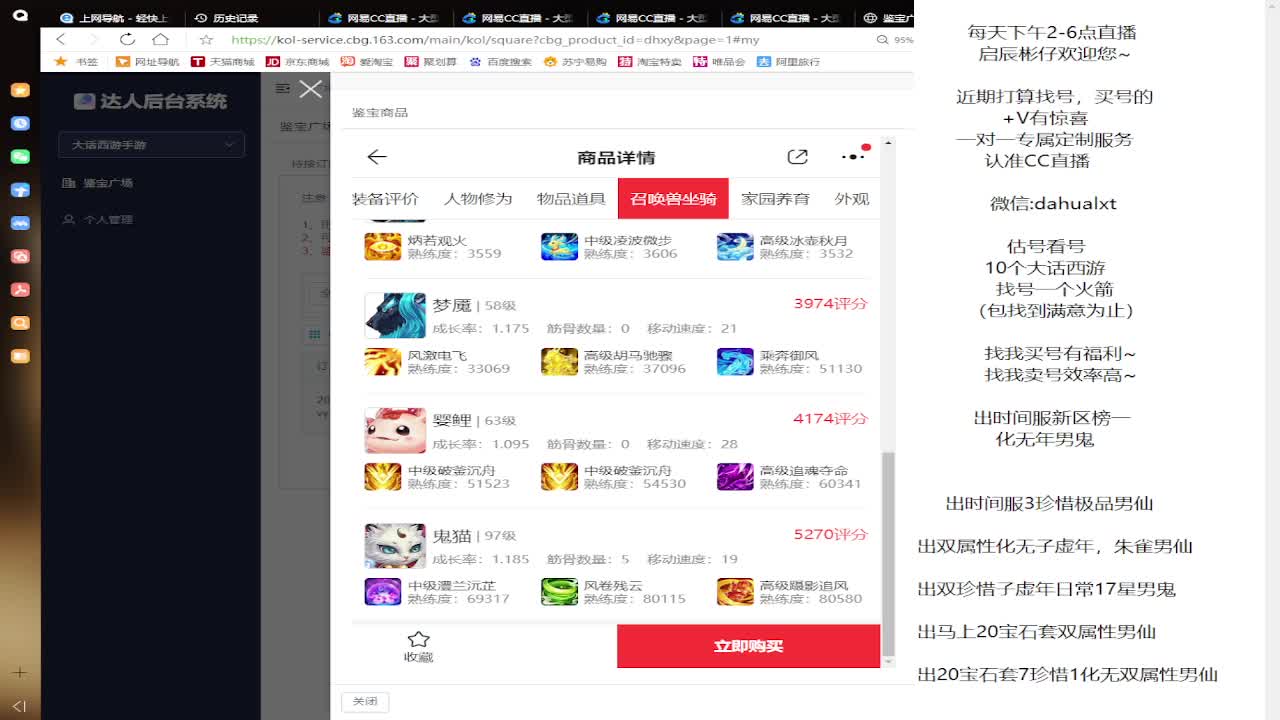Viewport: 1280px width, 720px height.
Task: Click the 3974评分 score text
Action: tap(830, 303)
